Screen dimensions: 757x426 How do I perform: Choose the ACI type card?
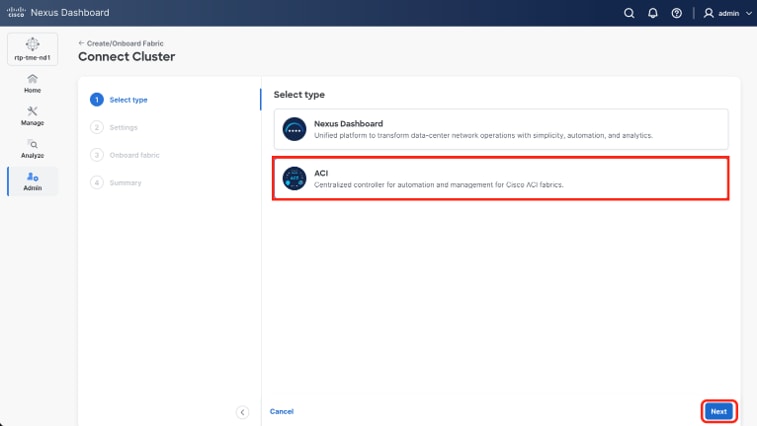pos(501,178)
